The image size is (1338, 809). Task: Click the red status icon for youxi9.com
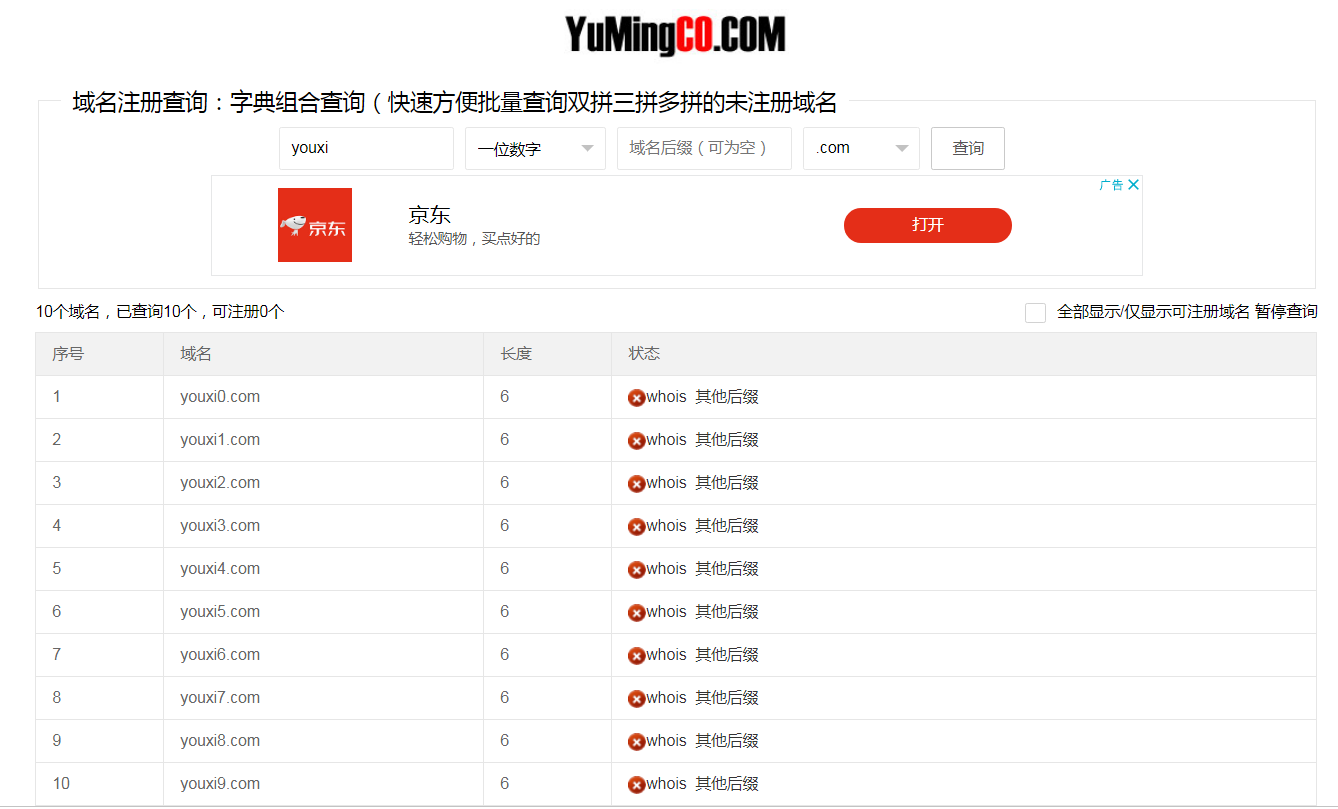[636, 785]
